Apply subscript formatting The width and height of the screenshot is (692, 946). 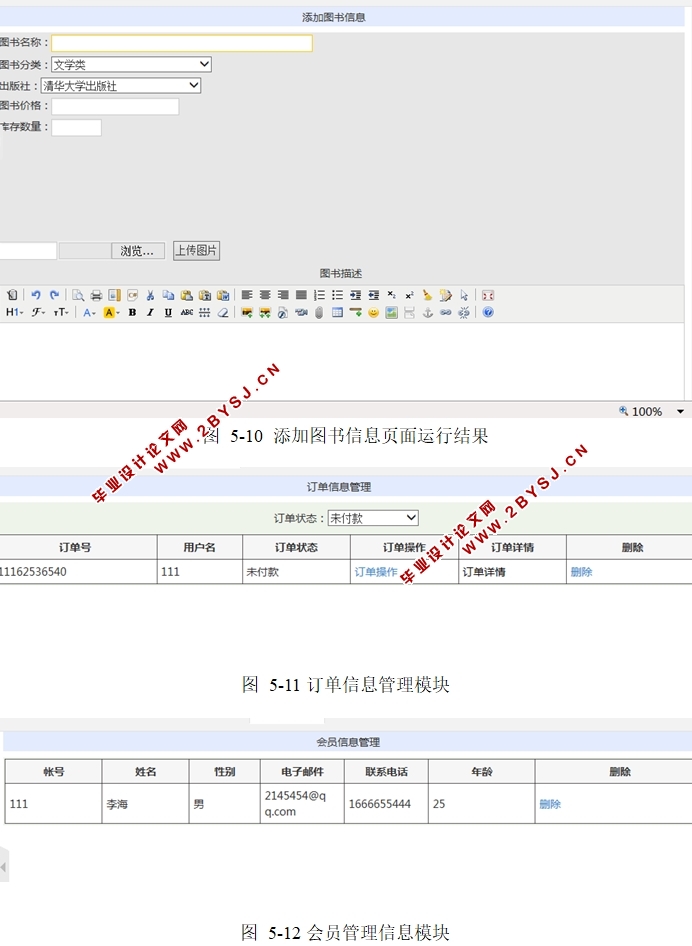tap(392, 295)
